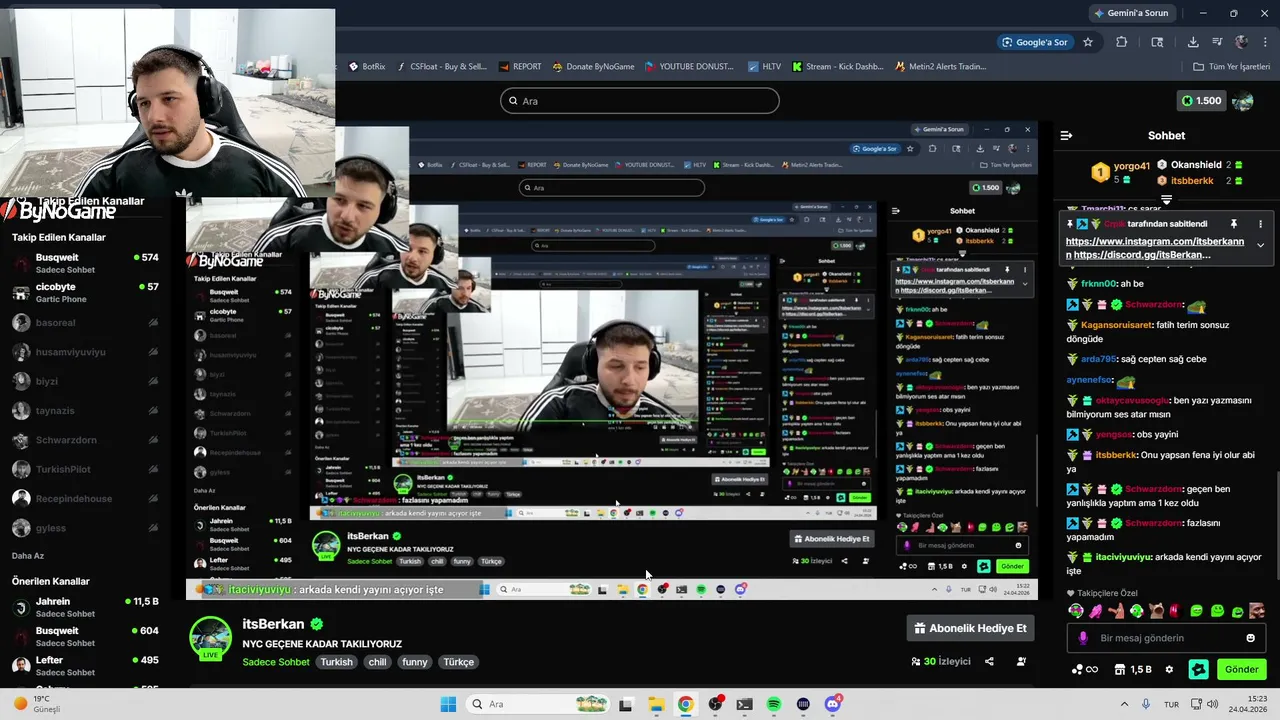Image resolution: width=1280 pixels, height=720 pixels.
Task: Open the Recepindehouse channel
Action: [x=85, y=498]
